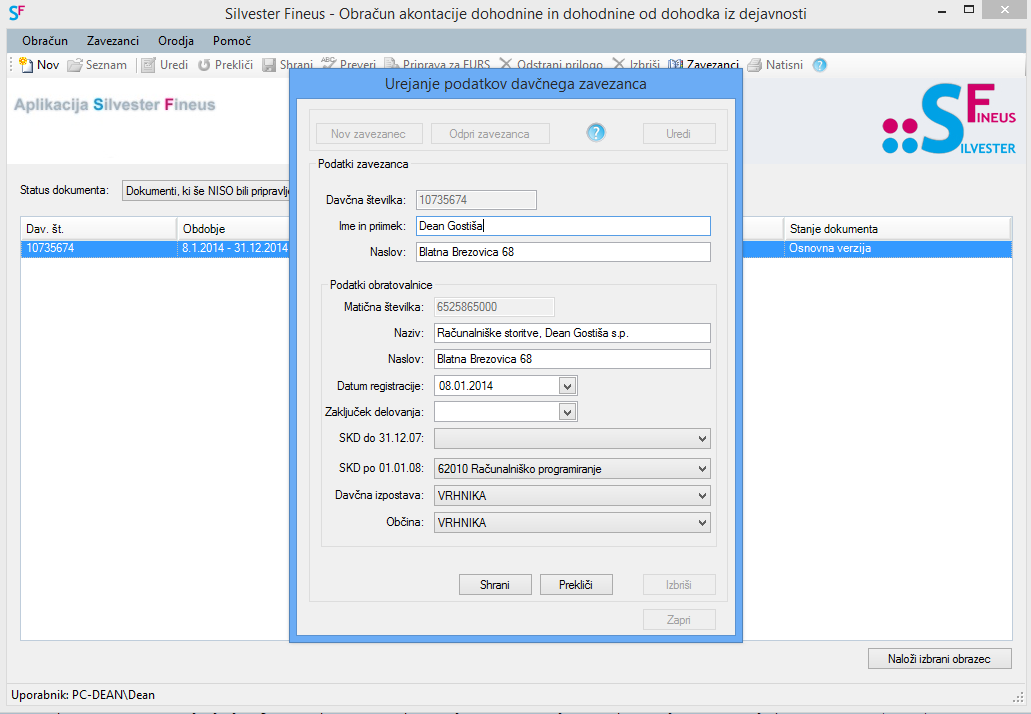
Task: Click the SF application icon in title bar
Action: click(x=16, y=12)
